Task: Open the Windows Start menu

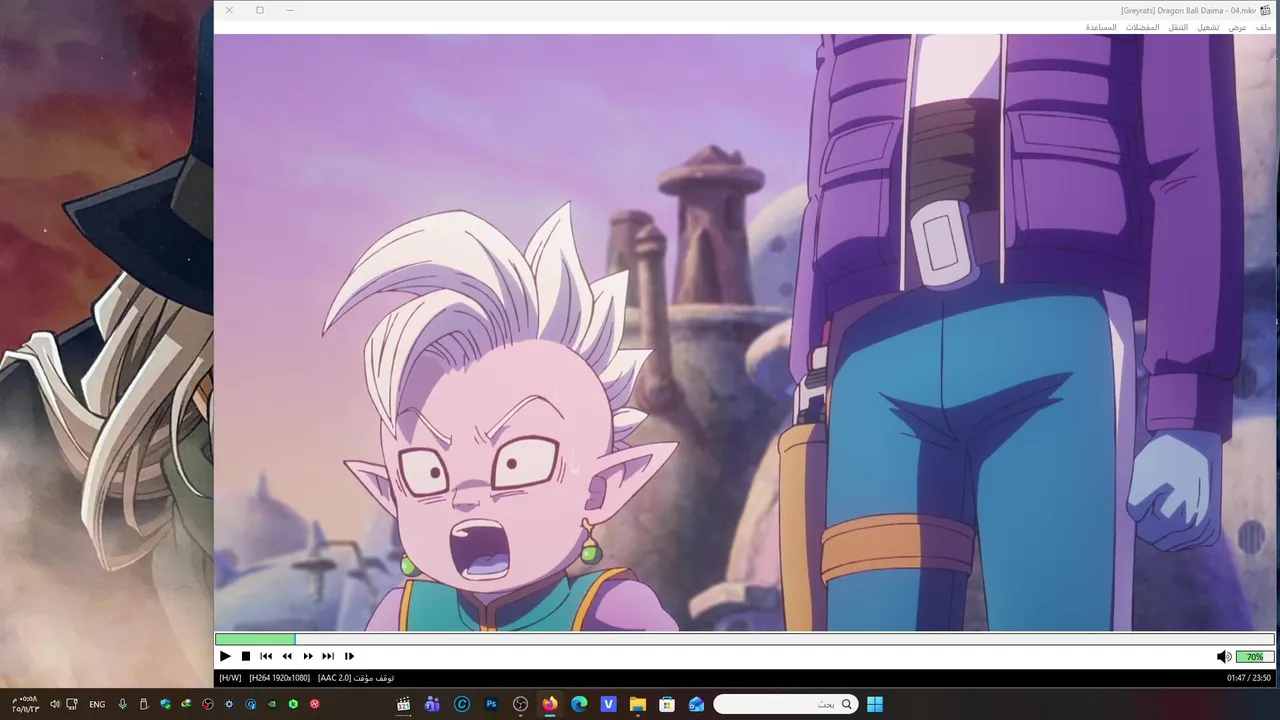Action: coord(875,704)
